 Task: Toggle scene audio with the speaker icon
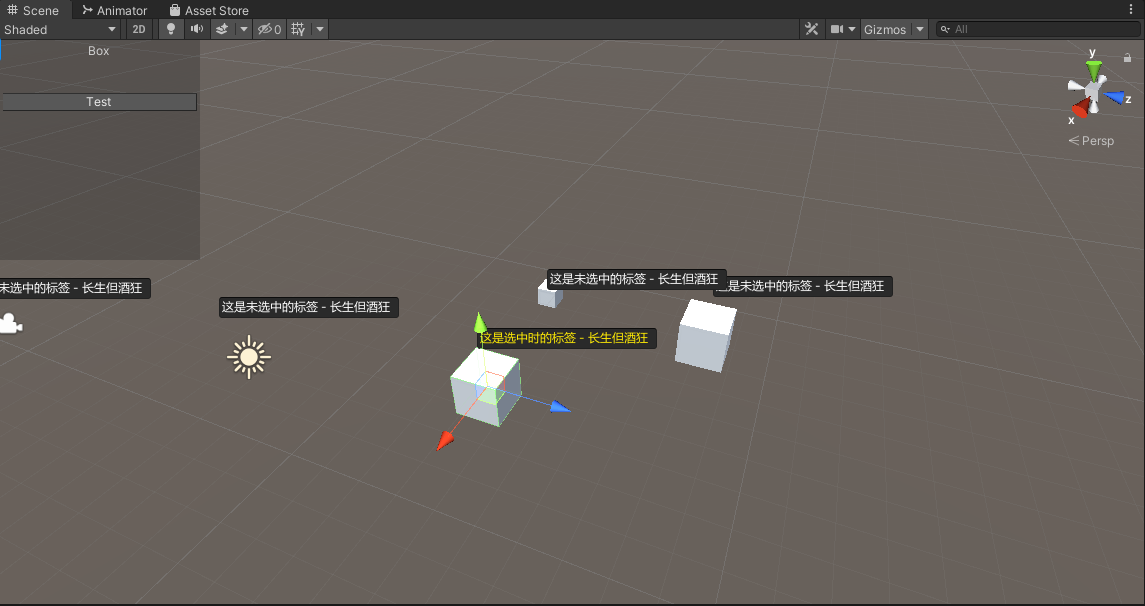[x=196, y=29]
